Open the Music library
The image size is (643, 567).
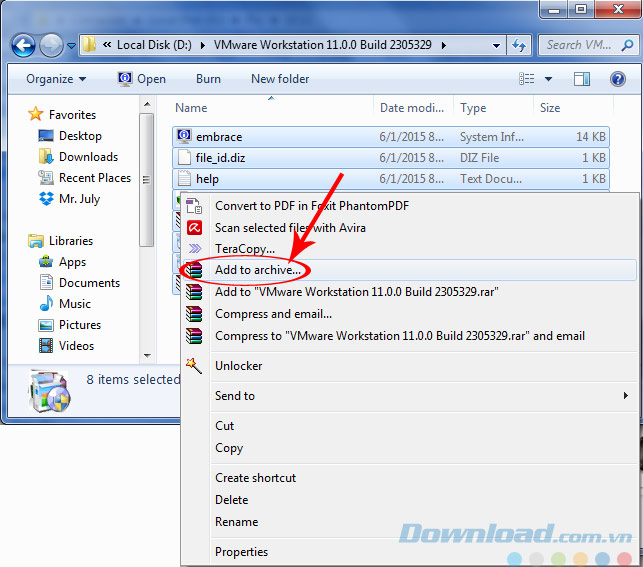[x=65, y=304]
